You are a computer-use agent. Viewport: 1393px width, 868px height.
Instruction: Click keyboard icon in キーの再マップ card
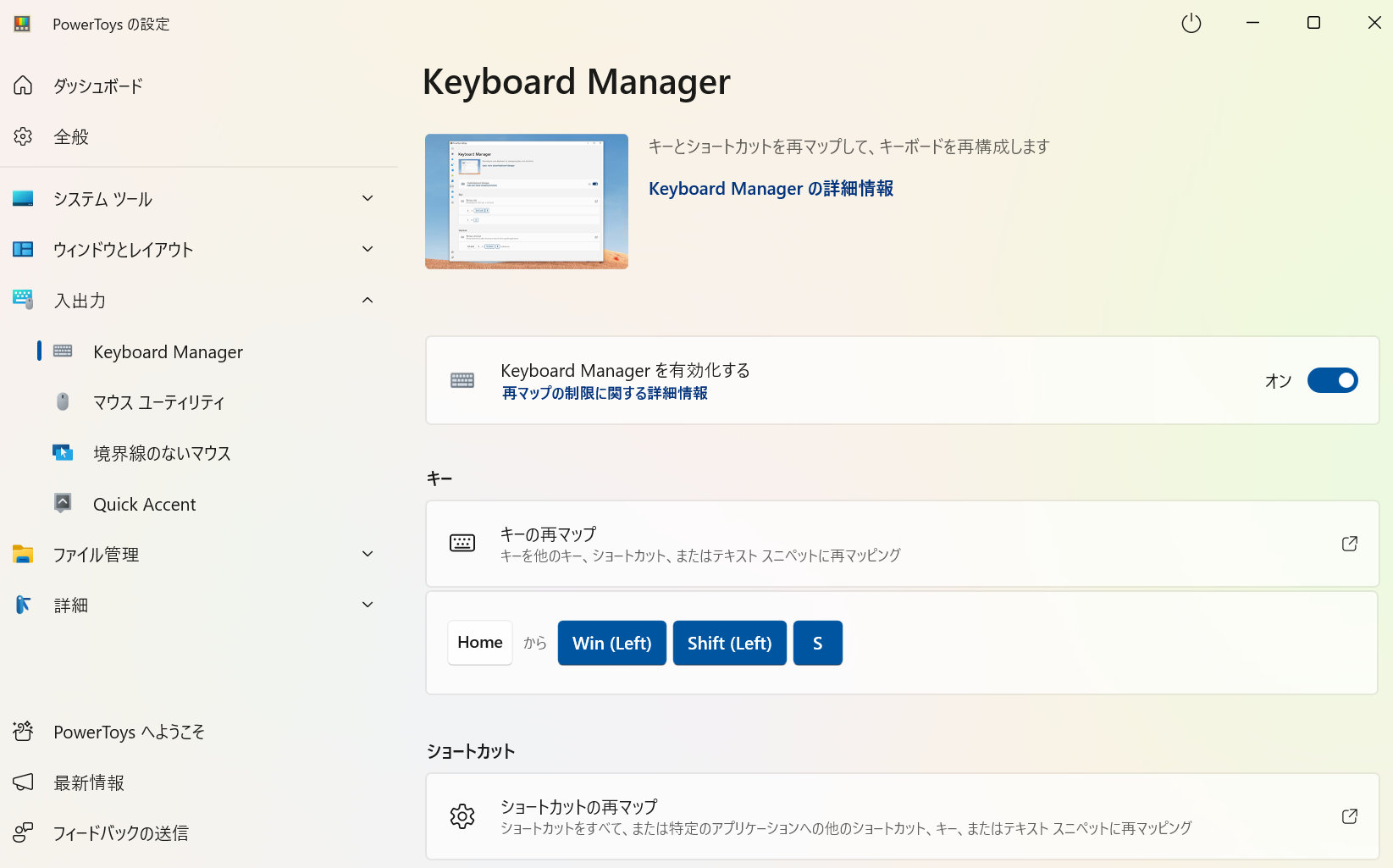point(462,543)
